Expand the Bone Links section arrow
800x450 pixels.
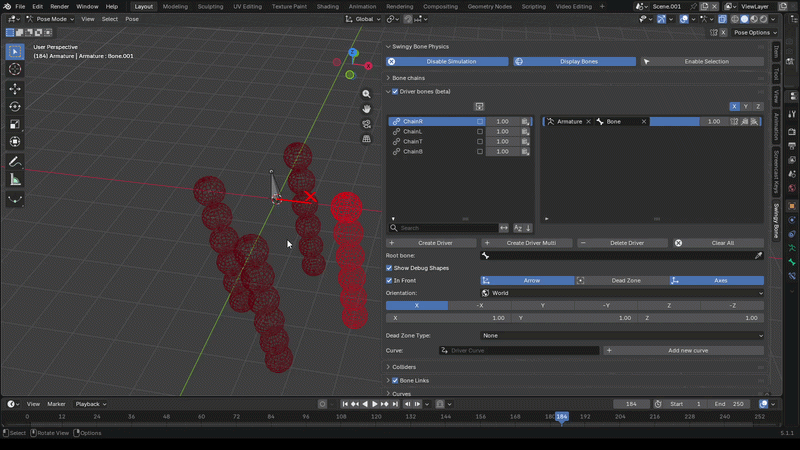(x=388, y=381)
